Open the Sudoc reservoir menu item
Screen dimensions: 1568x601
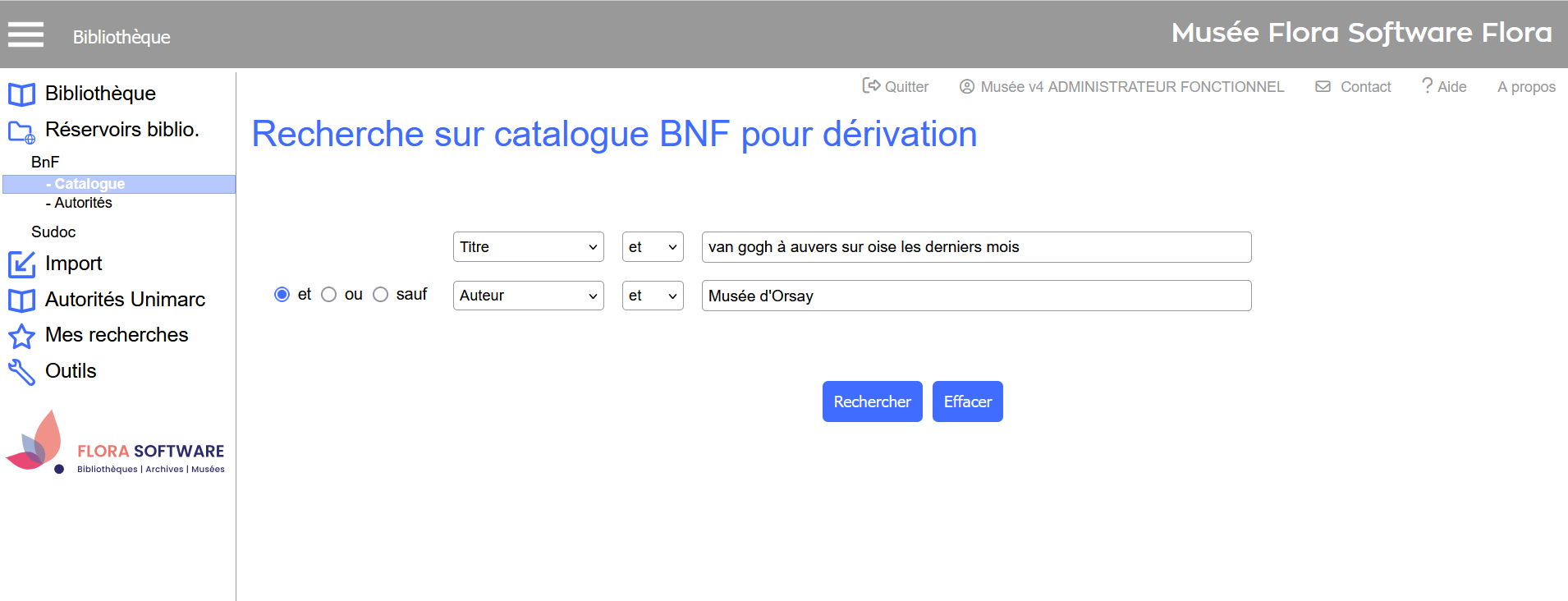53,232
